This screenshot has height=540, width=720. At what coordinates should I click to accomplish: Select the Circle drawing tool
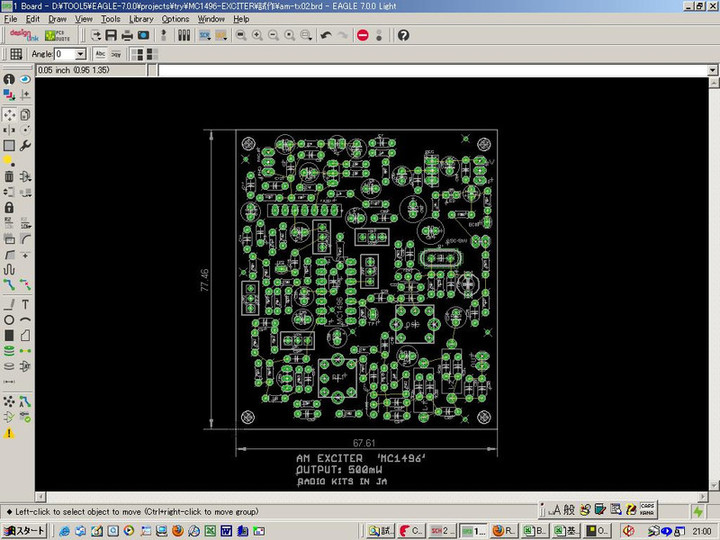tap(9, 319)
